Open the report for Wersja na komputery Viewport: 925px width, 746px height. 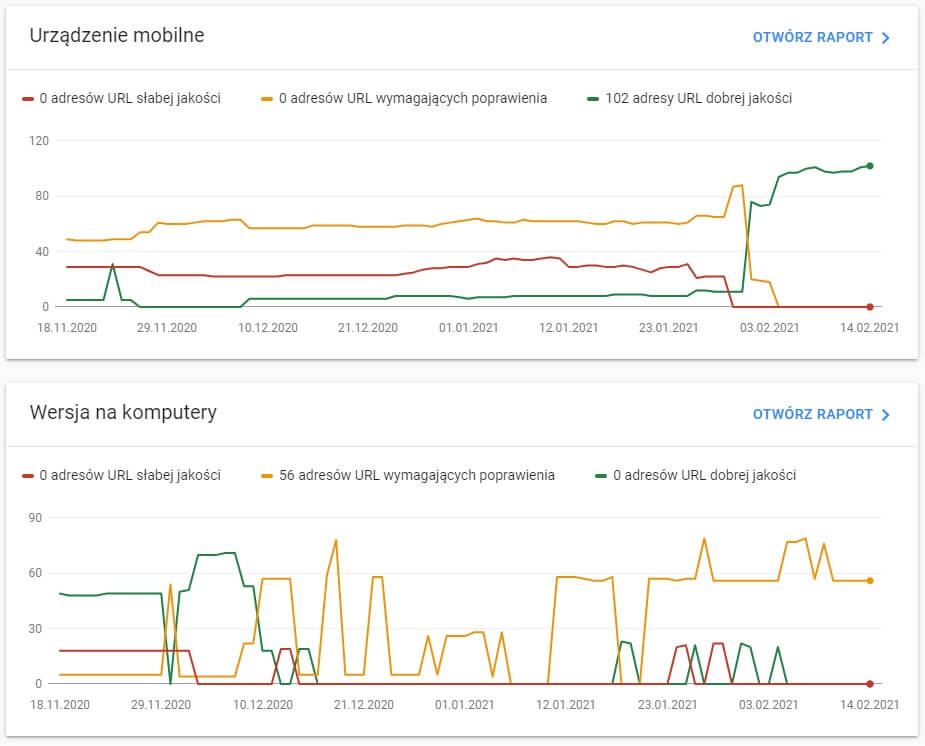pyautogui.click(x=812, y=413)
